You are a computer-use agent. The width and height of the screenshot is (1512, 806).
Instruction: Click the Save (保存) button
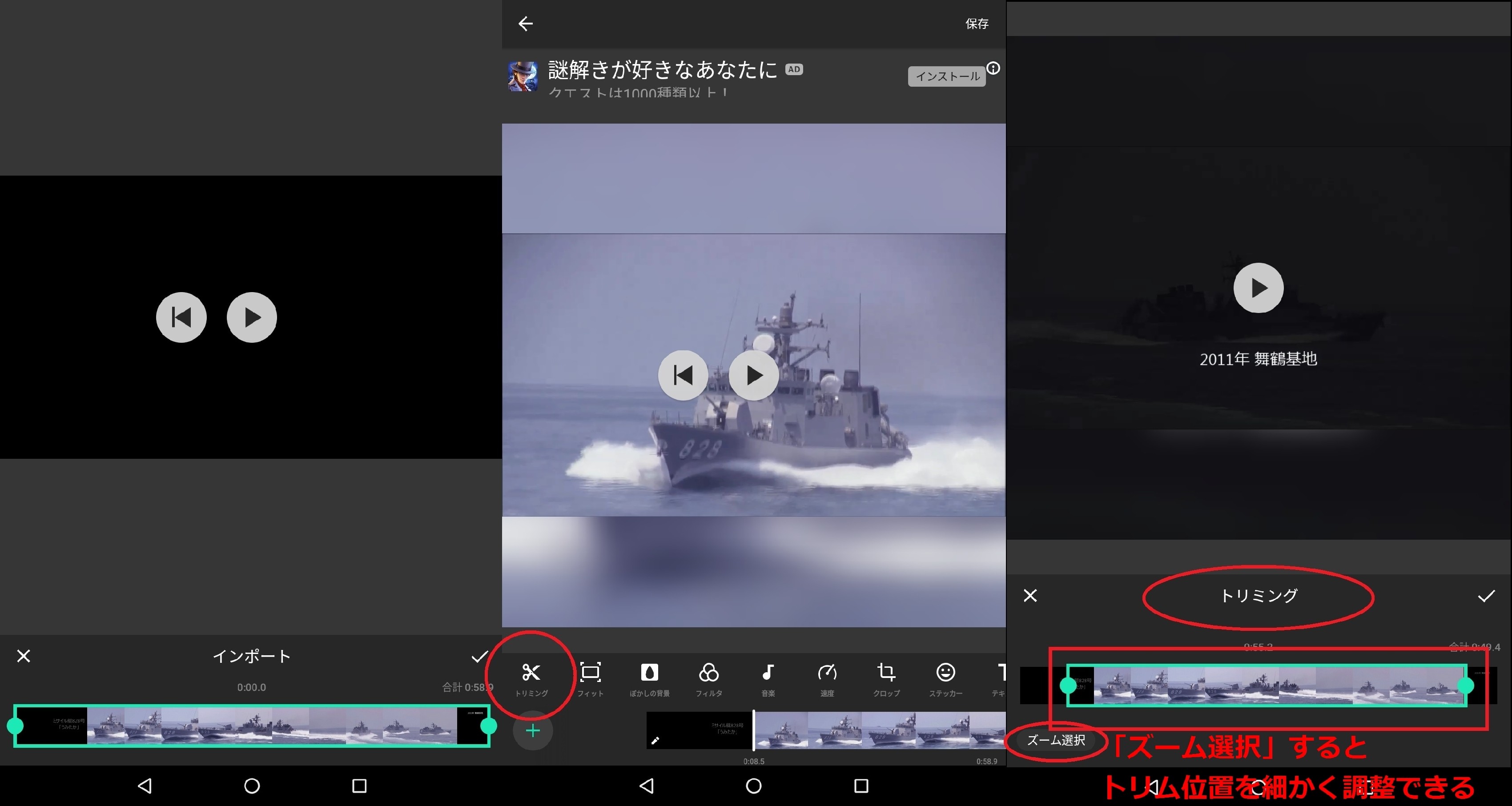pos(977,24)
